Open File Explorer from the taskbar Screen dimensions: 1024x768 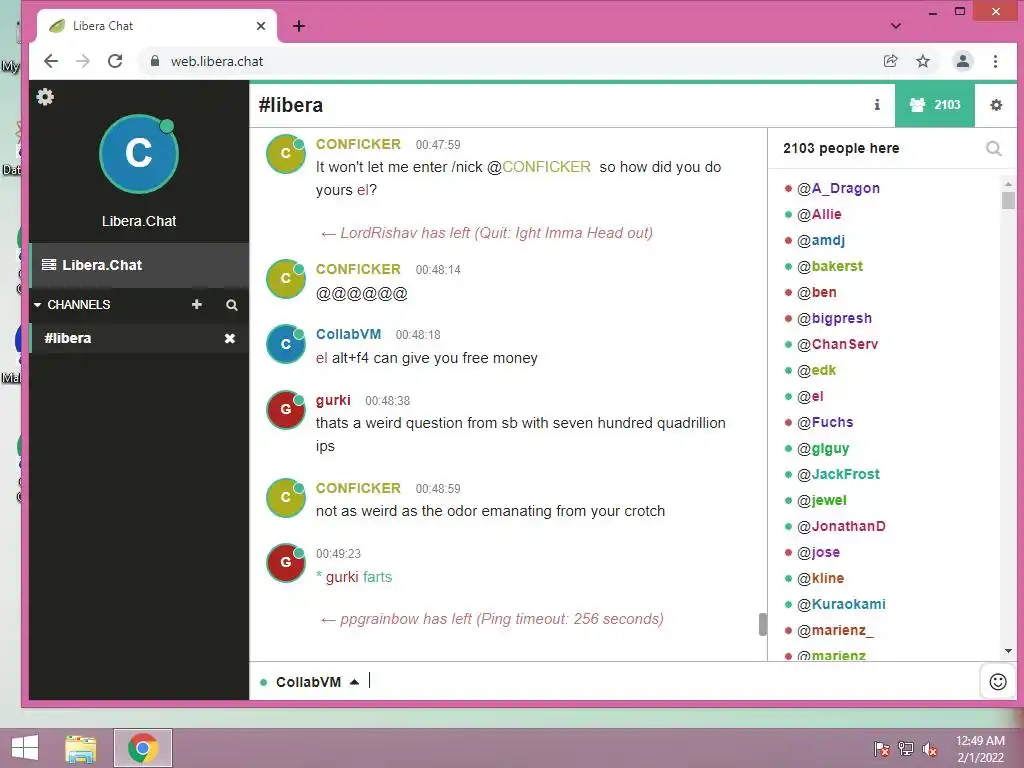click(80, 748)
